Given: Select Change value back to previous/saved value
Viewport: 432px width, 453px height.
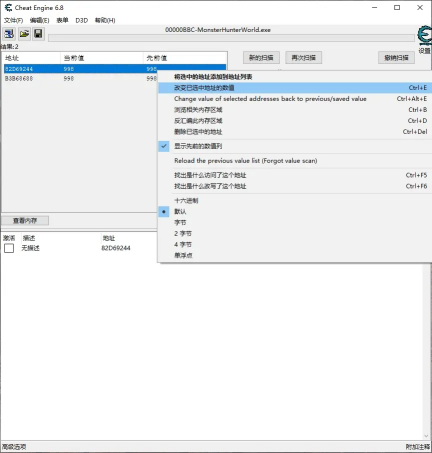Looking at the screenshot, I should click(295, 99).
